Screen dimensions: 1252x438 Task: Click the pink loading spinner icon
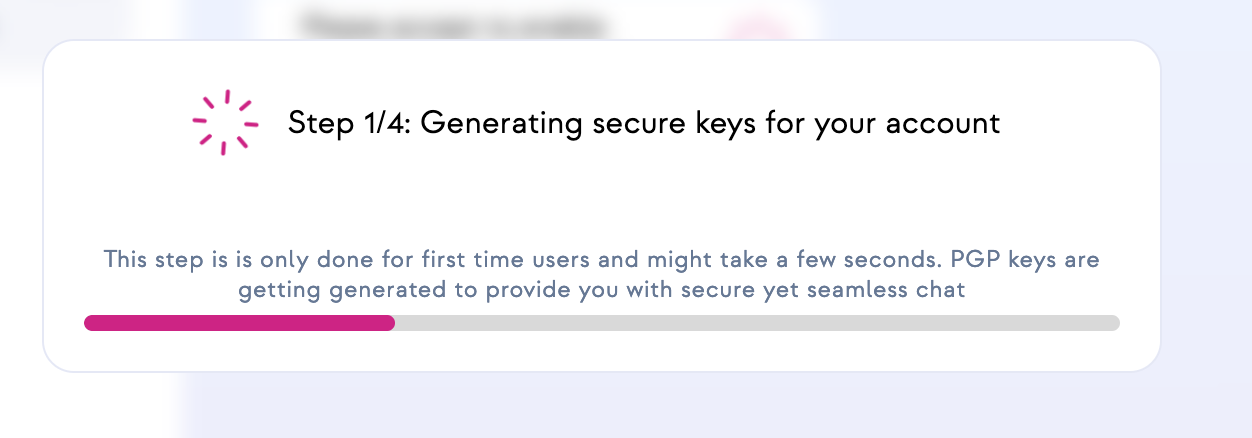coord(225,123)
